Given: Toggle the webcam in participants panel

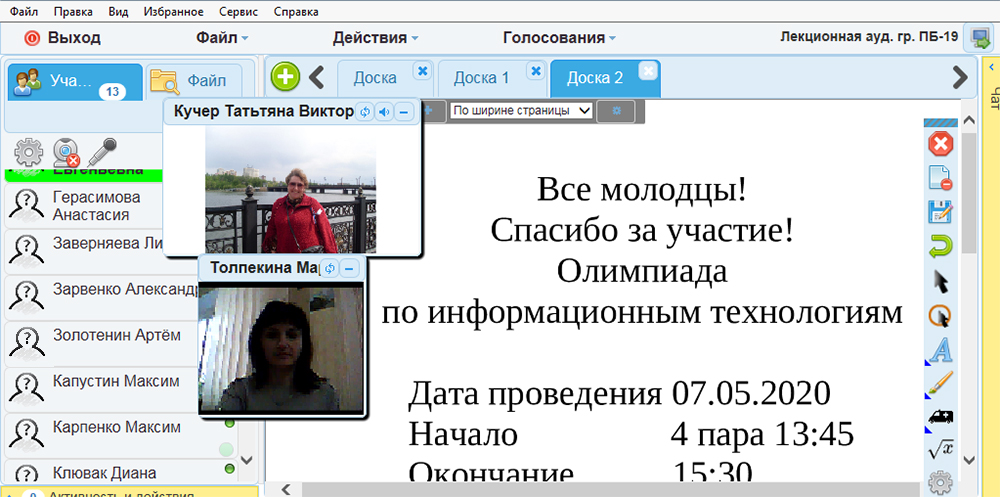Looking at the screenshot, I should (x=66, y=153).
